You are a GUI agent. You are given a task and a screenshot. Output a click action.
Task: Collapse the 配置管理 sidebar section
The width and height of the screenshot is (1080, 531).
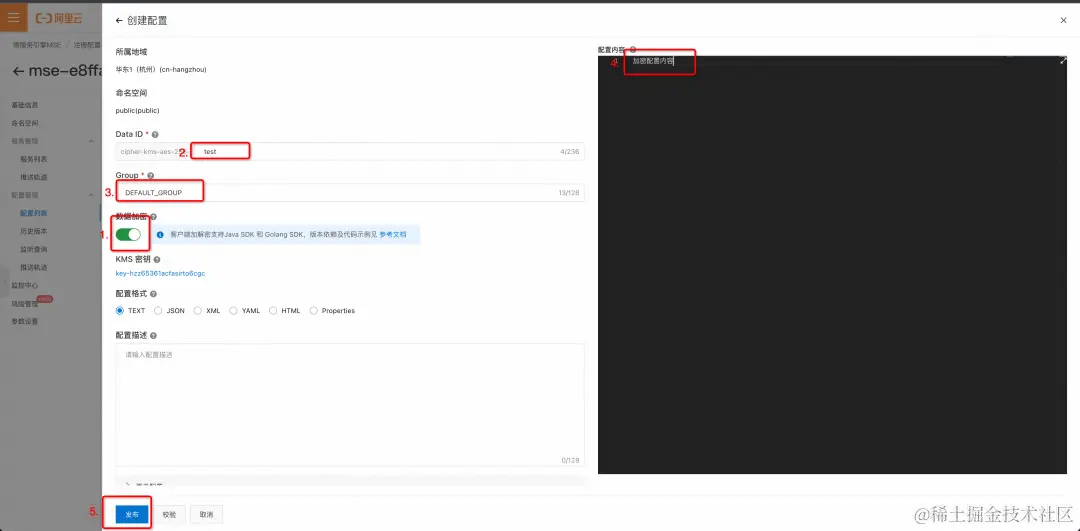[x=92, y=196]
